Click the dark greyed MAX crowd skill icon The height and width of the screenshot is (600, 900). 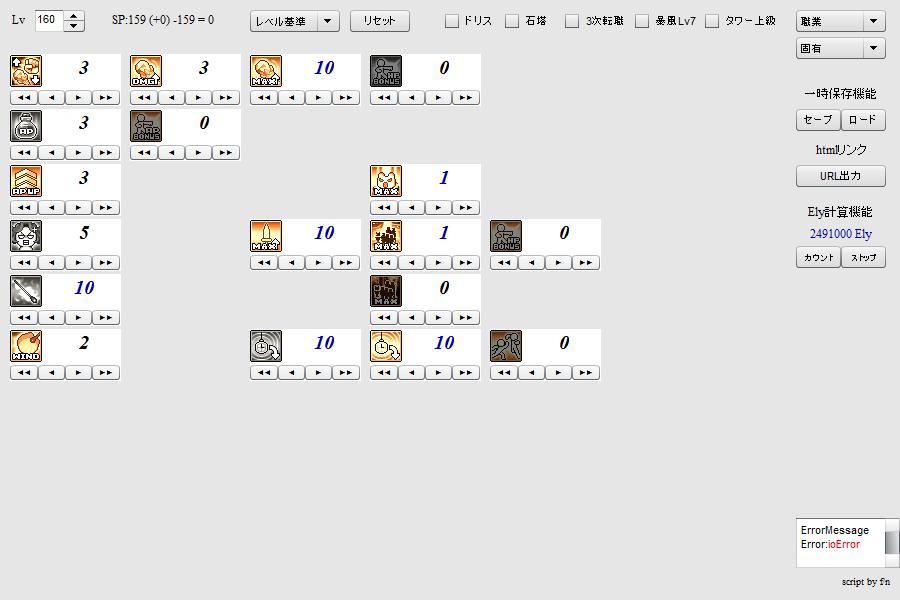(x=386, y=291)
